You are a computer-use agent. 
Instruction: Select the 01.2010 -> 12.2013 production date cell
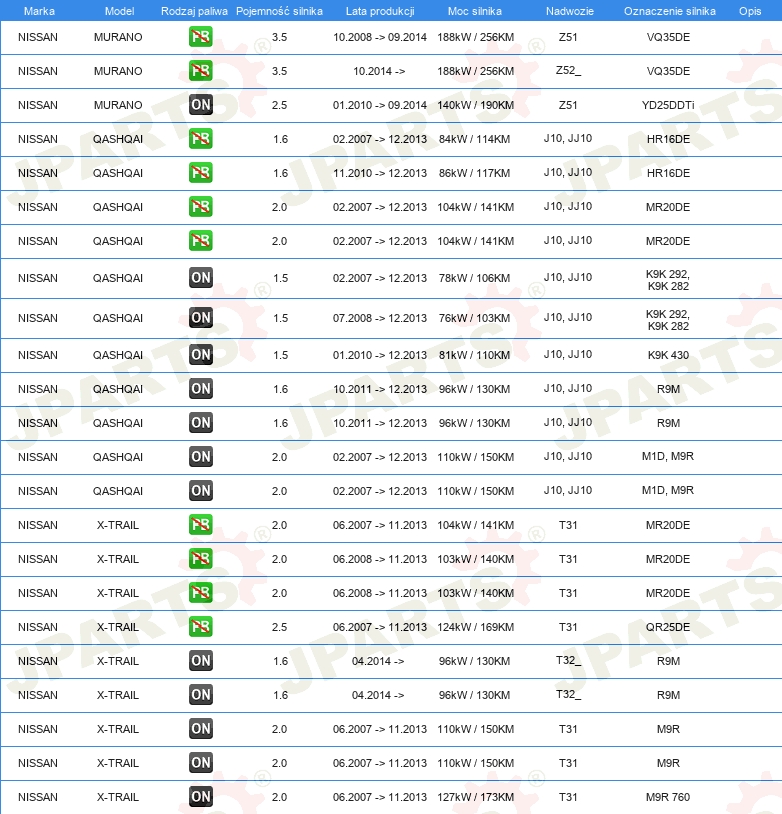click(x=380, y=355)
